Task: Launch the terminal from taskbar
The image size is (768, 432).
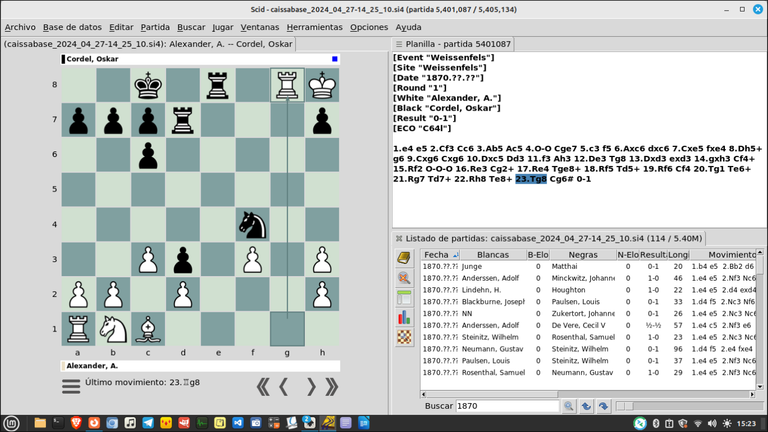Action: pos(58,423)
